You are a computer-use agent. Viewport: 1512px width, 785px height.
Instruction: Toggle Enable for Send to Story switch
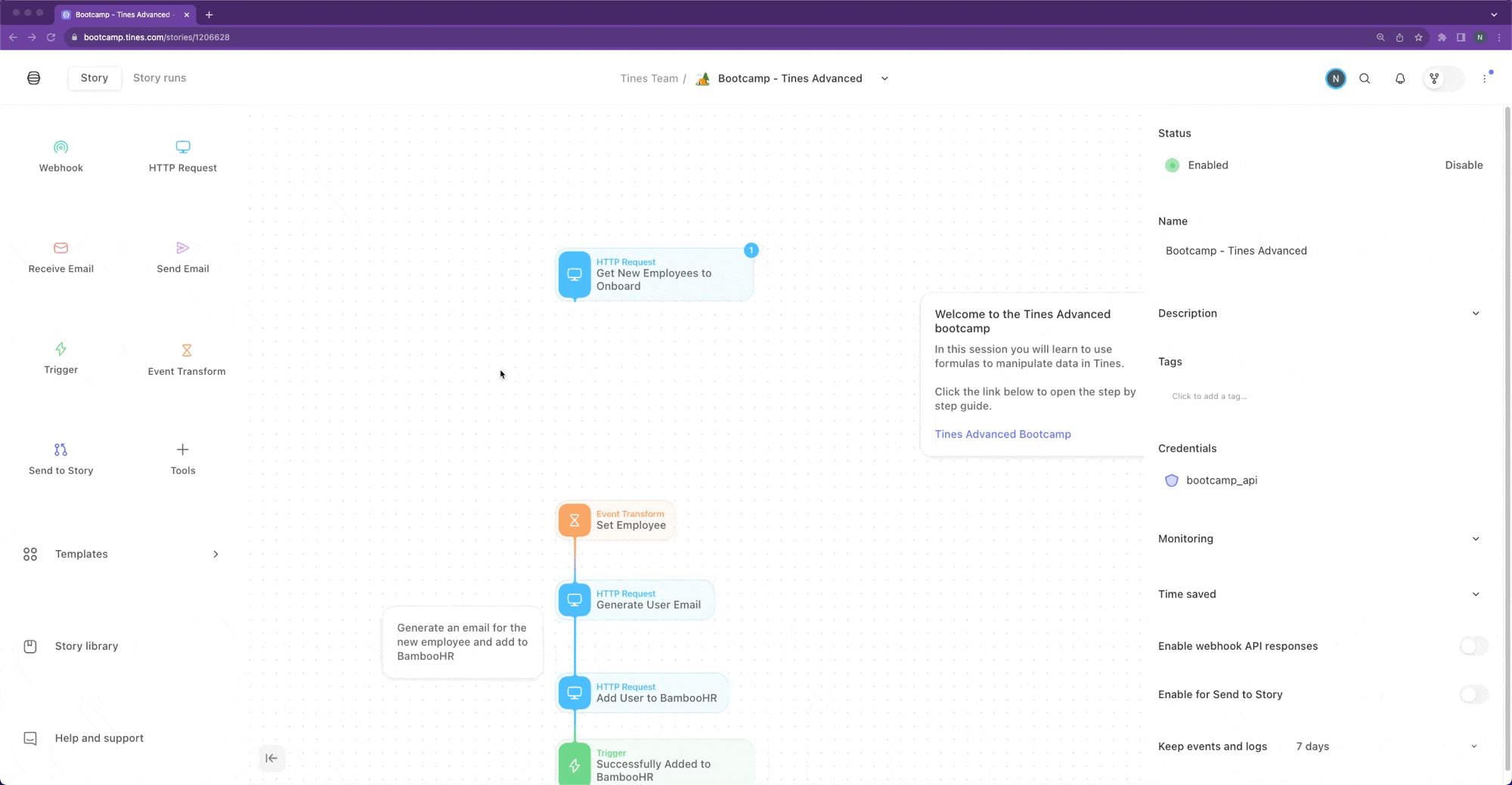pos(1473,694)
